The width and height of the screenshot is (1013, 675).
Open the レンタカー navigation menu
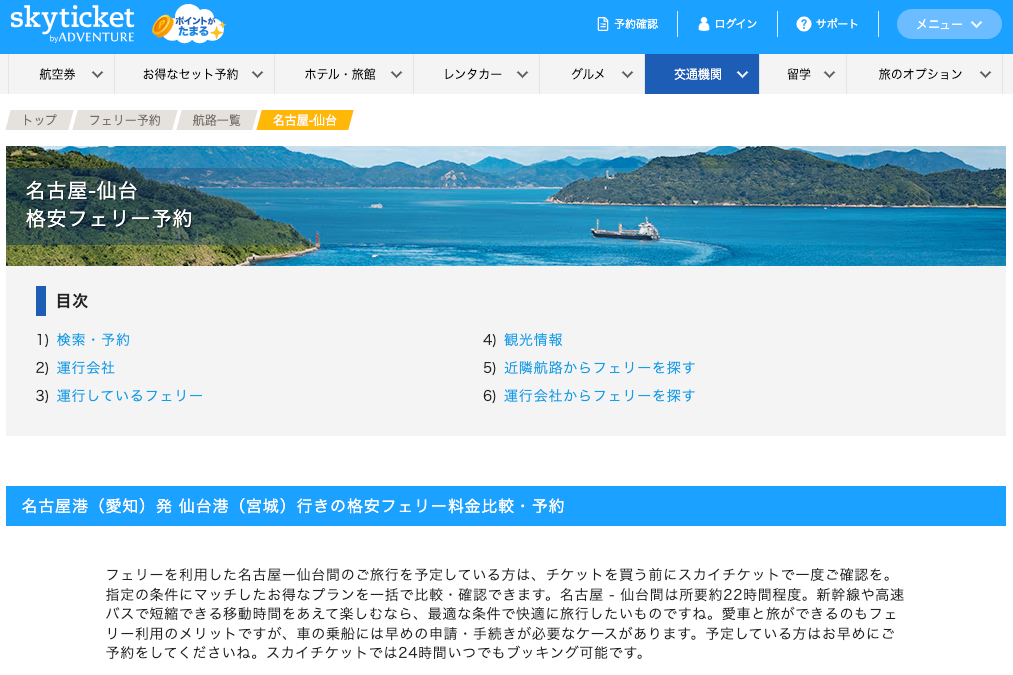coord(485,74)
